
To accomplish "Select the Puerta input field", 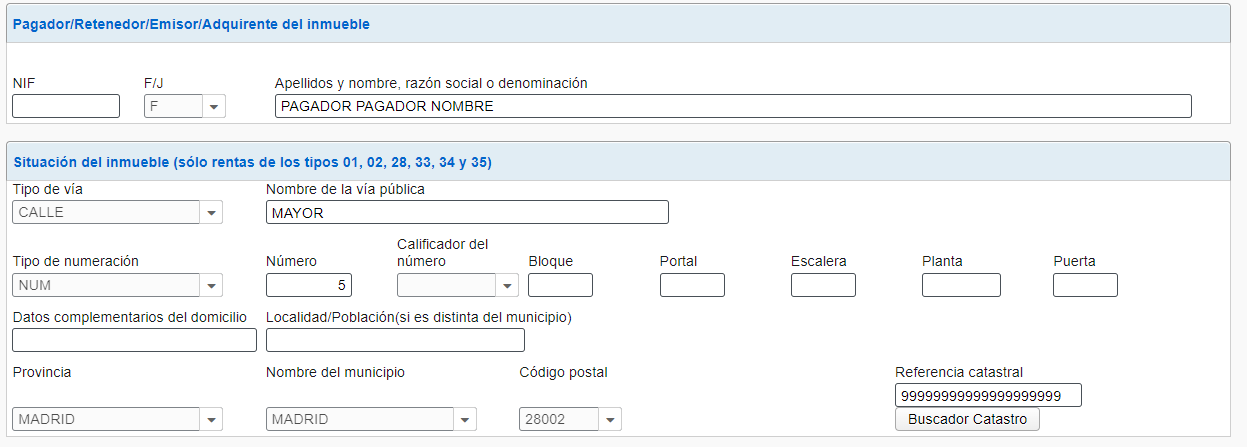I will (1085, 285).
